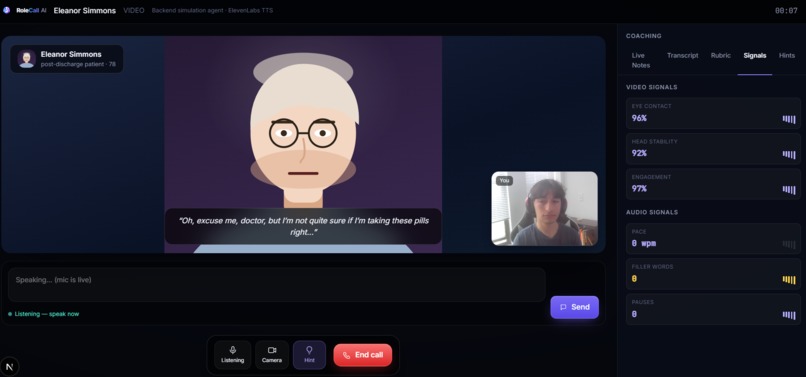This screenshot has width=806, height=377.
Task: Click the speaking input text field
Action: [x=277, y=284]
